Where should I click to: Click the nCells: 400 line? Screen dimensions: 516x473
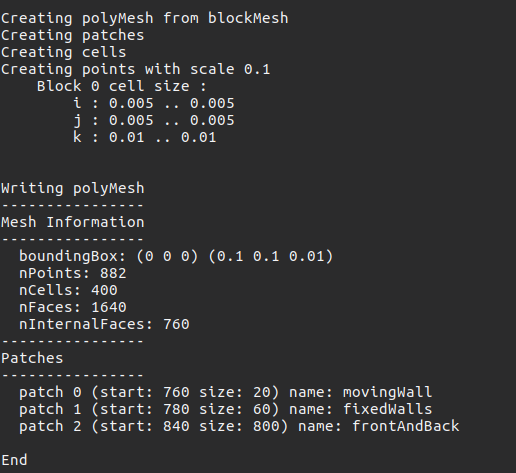click(x=68, y=290)
